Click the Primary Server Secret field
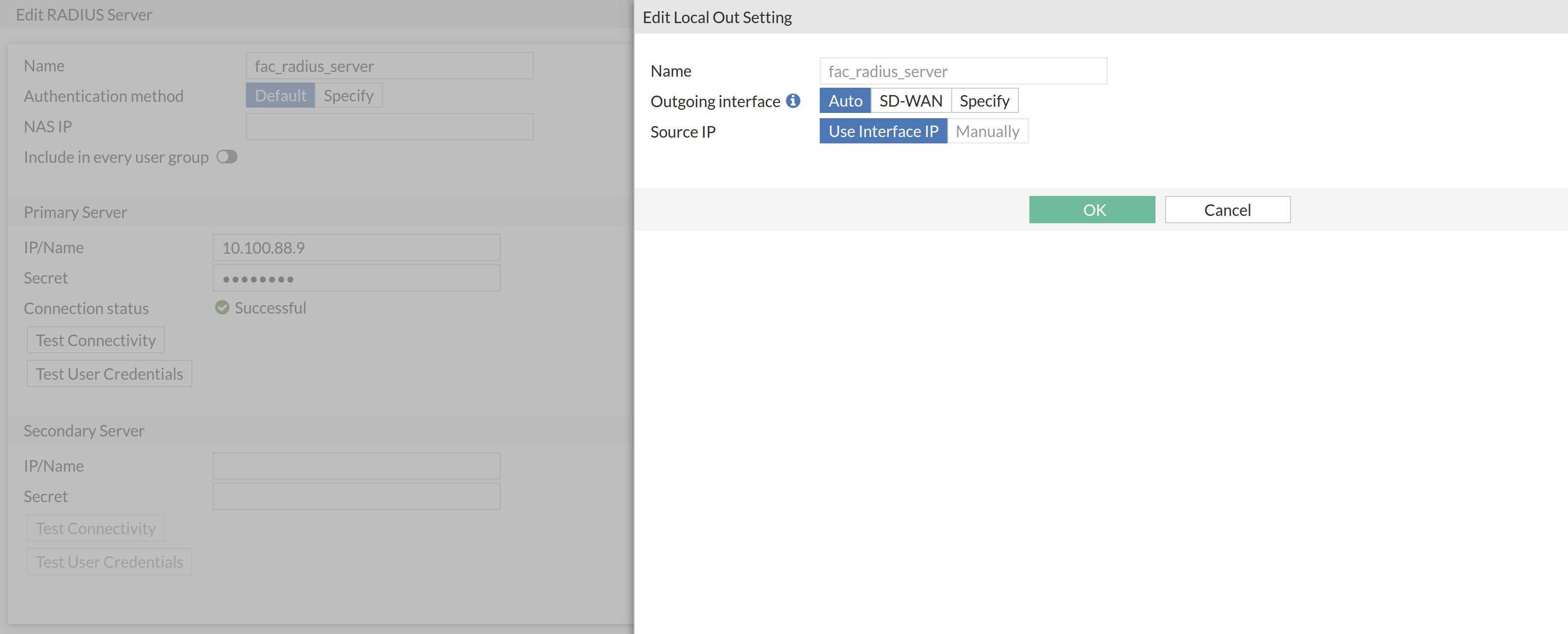The width and height of the screenshot is (1568, 634). 356,278
